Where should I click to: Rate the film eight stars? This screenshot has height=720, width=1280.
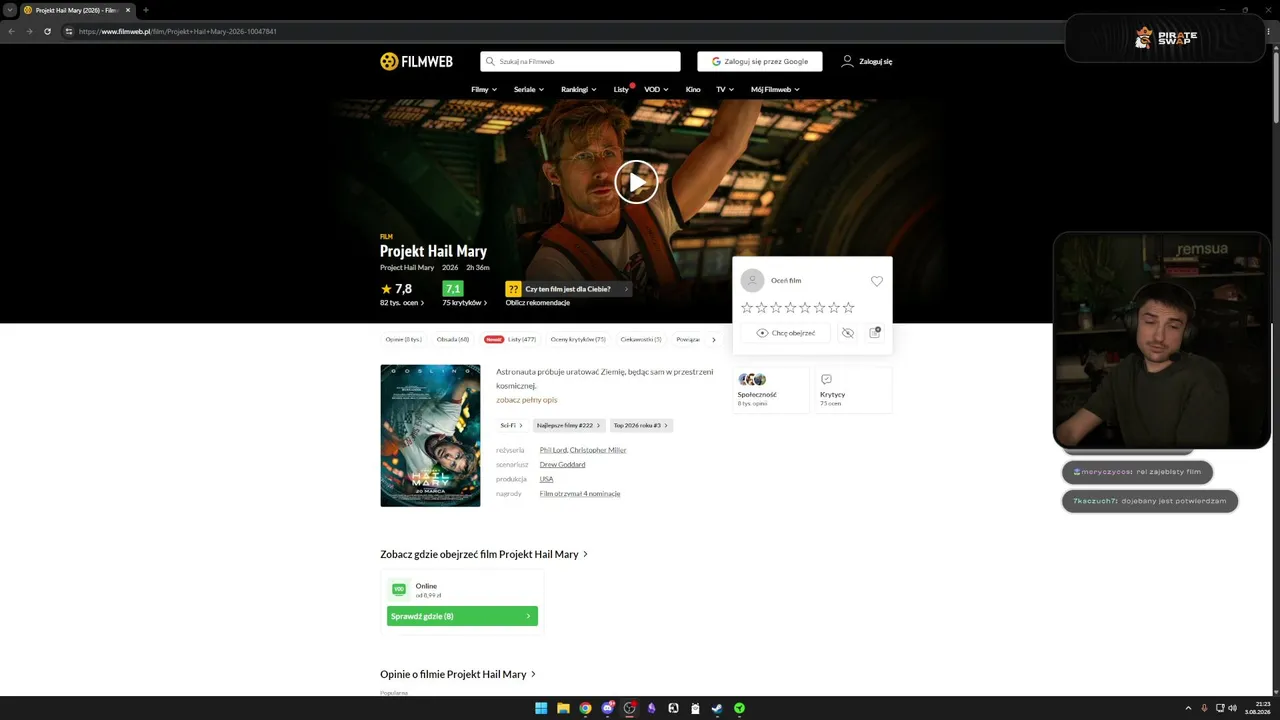pos(848,308)
